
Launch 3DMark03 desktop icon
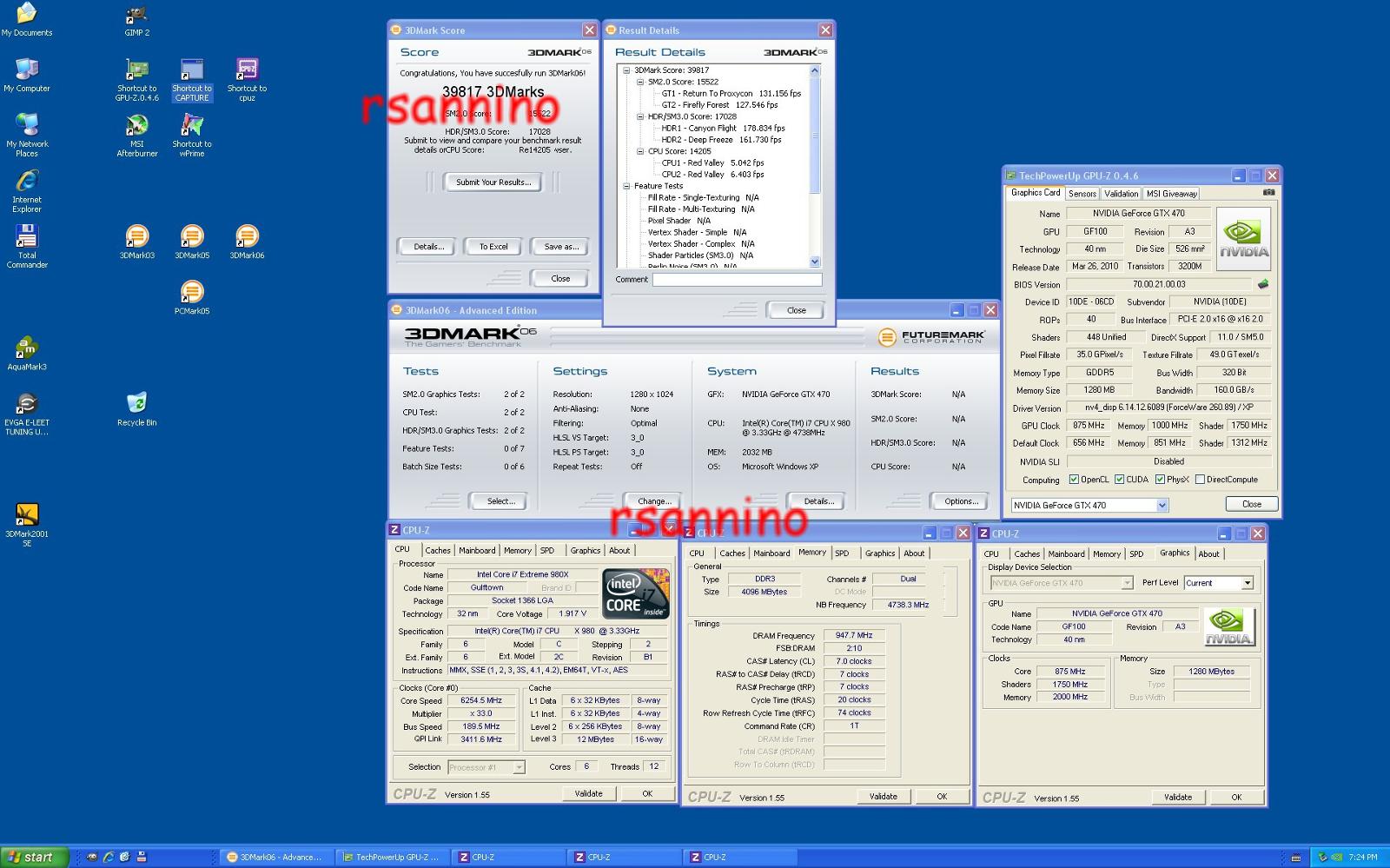coord(136,242)
